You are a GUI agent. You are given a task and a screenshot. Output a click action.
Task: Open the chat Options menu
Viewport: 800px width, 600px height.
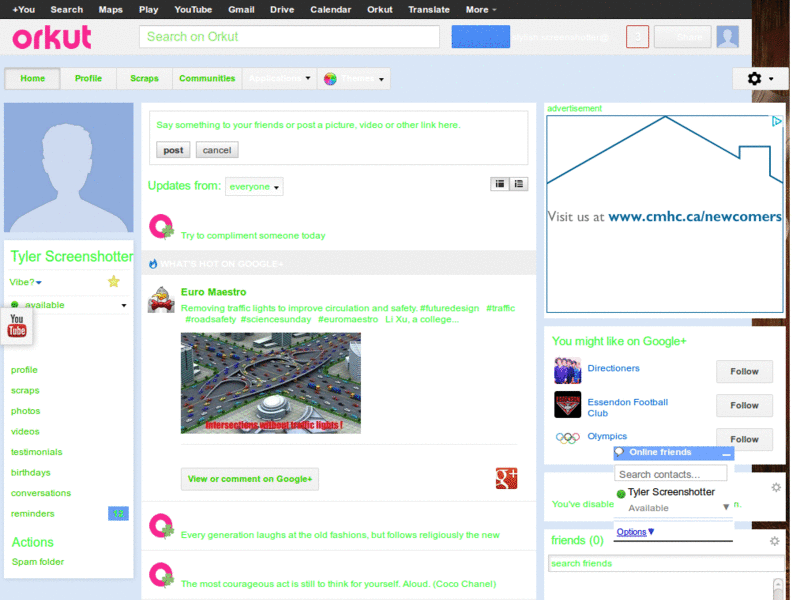[x=635, y=532]
